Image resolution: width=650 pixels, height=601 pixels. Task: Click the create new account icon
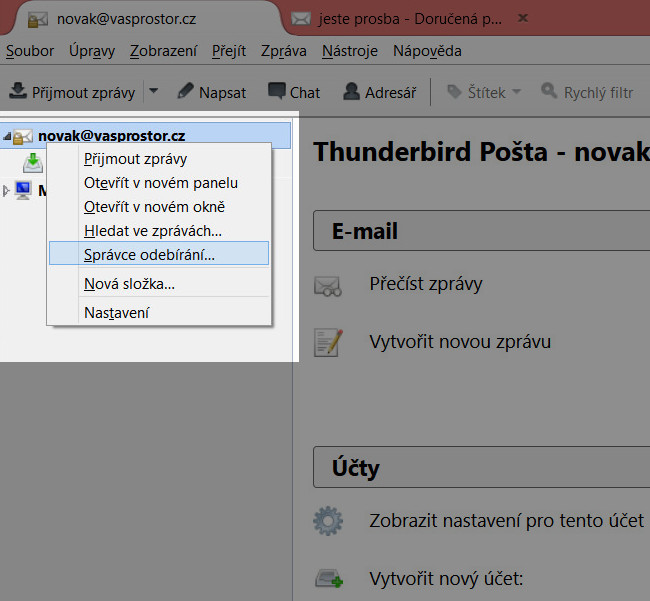tap(329, 579)
